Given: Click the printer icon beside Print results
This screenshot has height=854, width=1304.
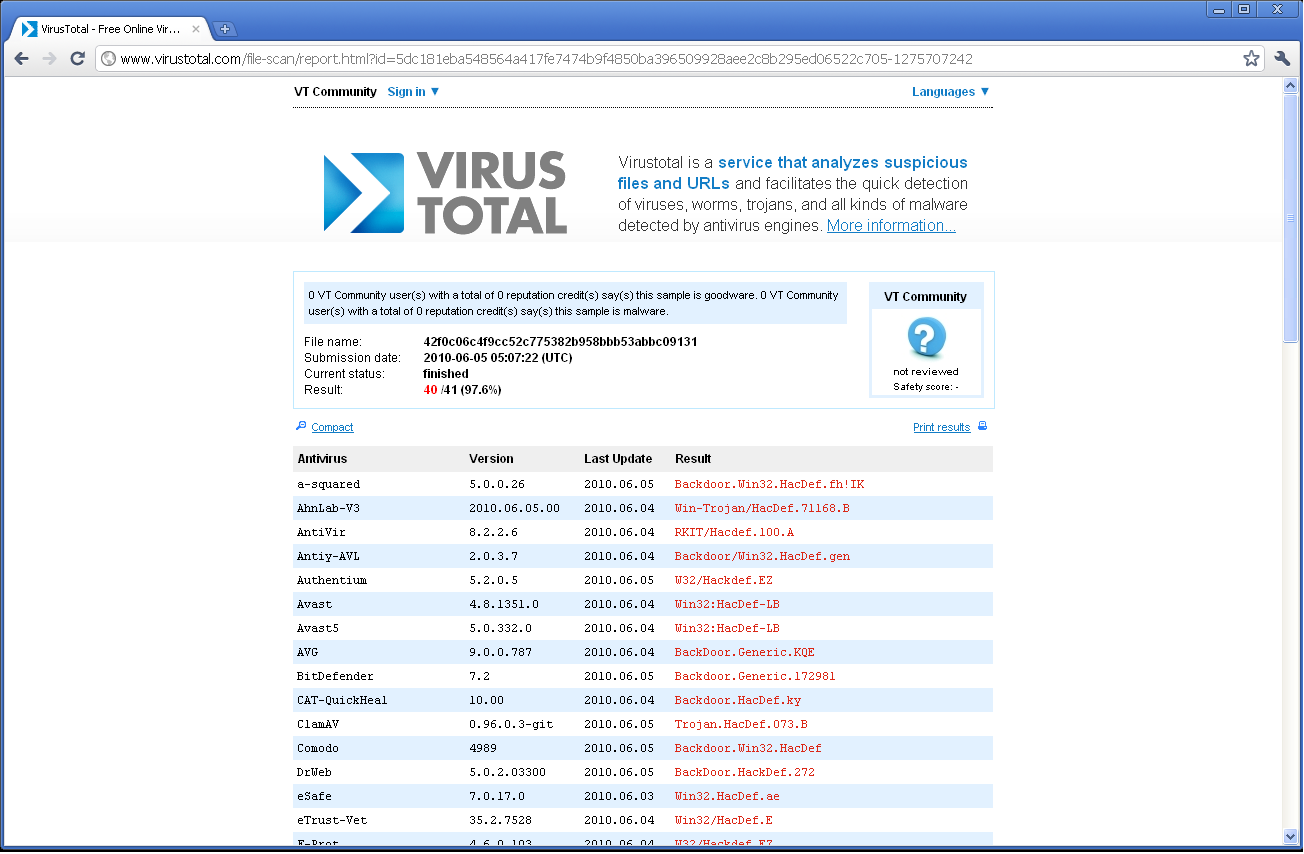Looking at the screenshot, I should click(x=982, y=427).
